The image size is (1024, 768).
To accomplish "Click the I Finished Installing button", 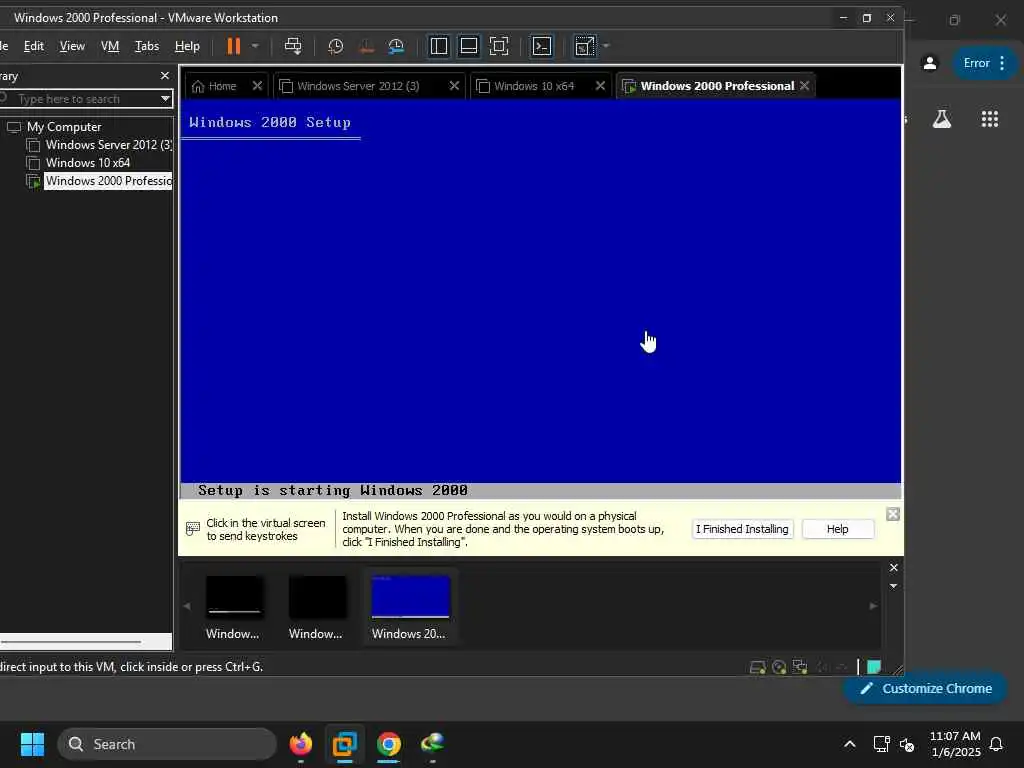I will pyautogui.click(x=743, y=529).
